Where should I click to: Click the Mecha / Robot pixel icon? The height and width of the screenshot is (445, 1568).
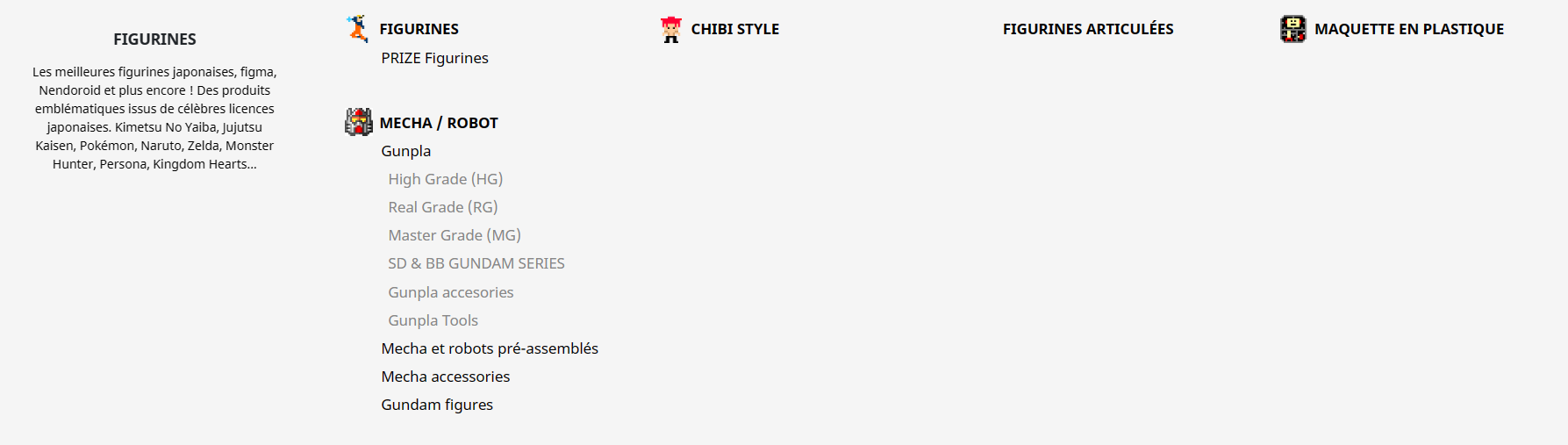358,122
